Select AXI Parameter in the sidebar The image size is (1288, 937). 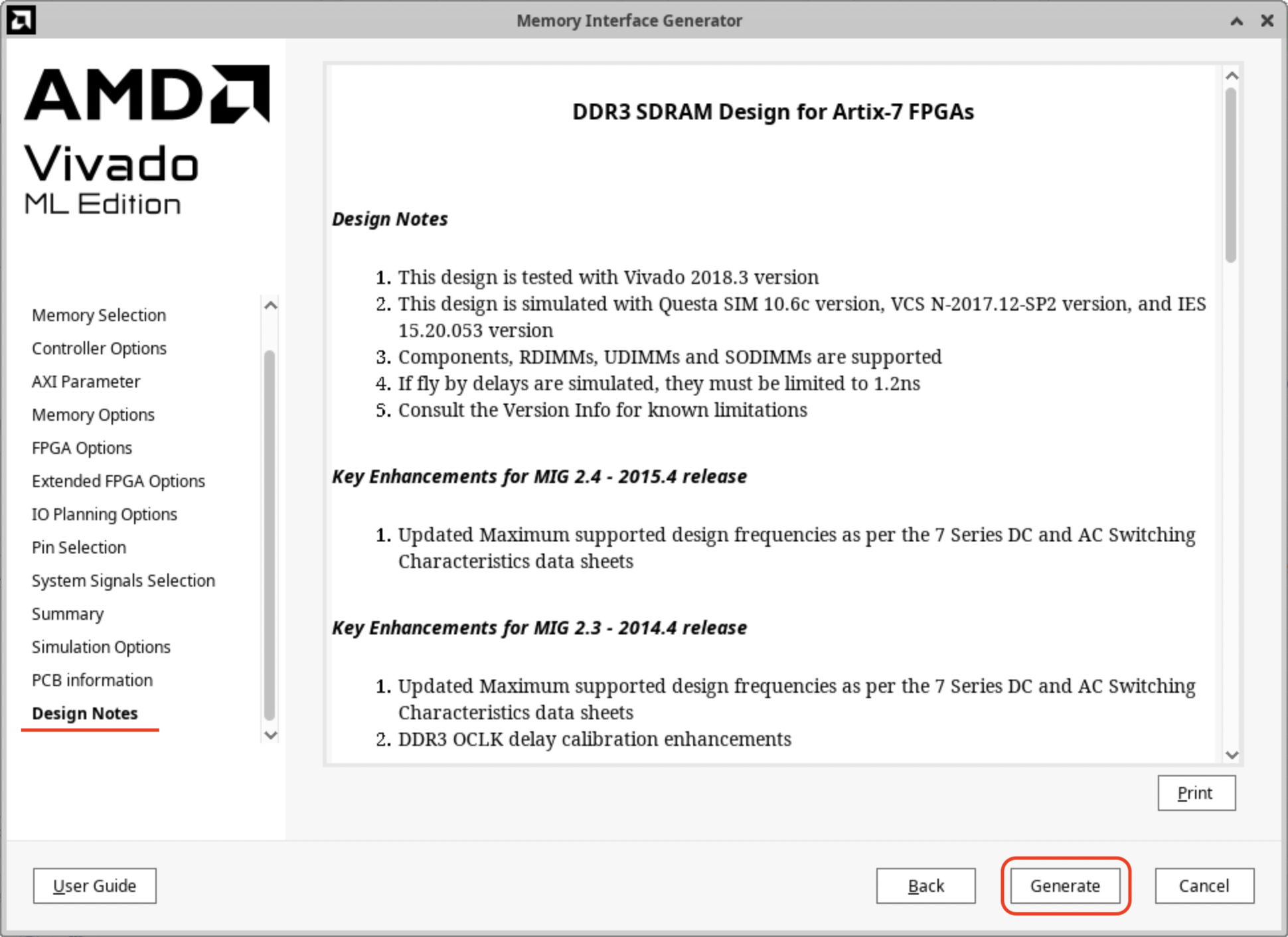pyautogui.click(x=86, y=382)
